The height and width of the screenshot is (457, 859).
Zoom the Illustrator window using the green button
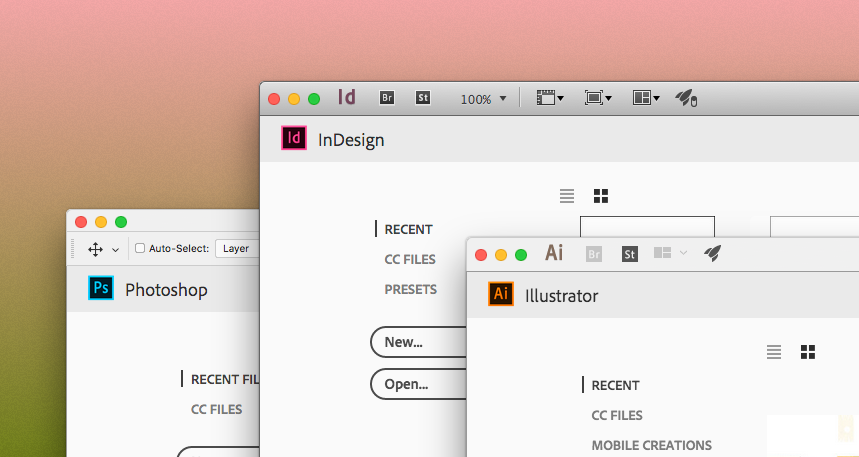pos(521,255)
